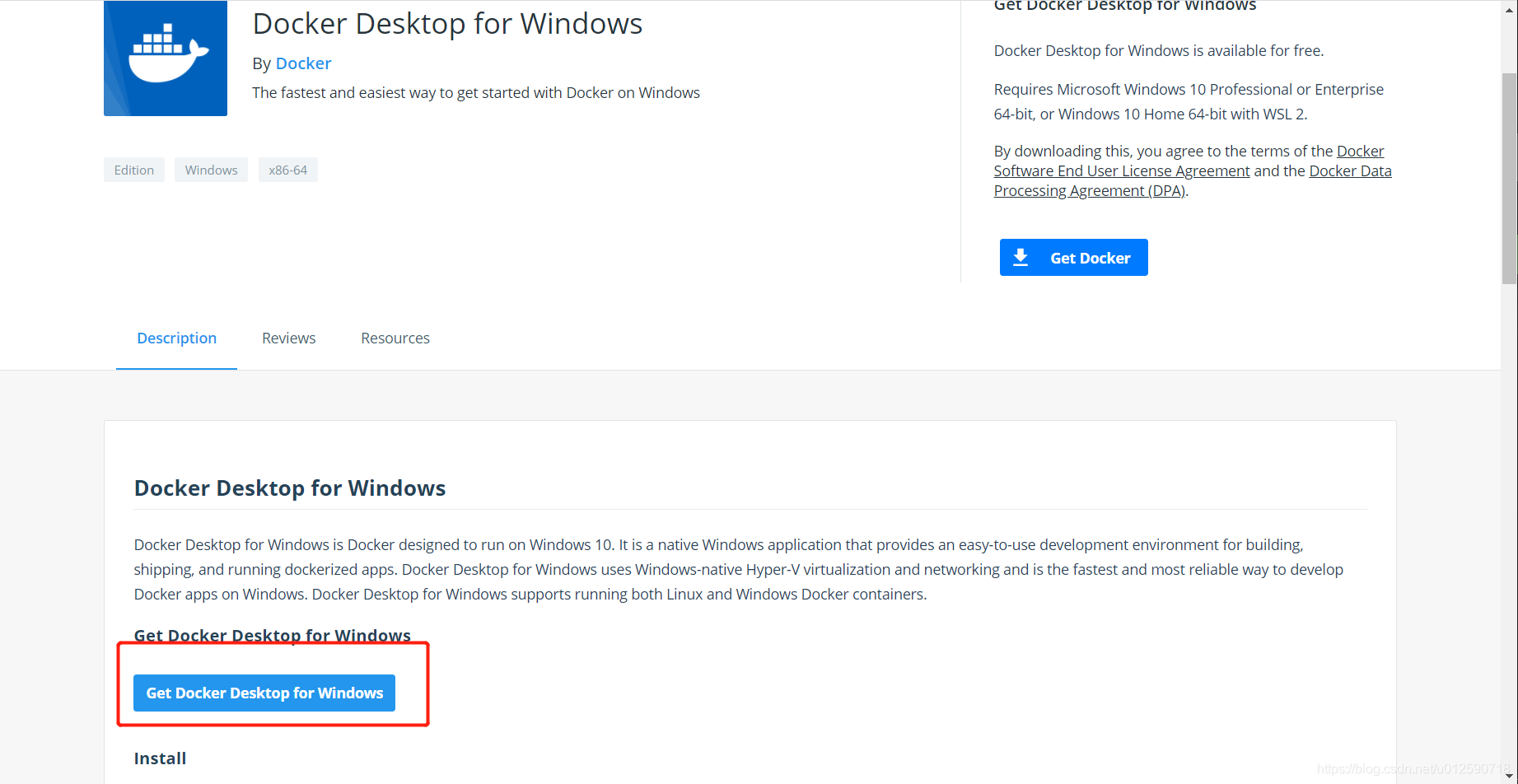Switch to the Resources tab
The image size is (1518, 784).
[395, 338]
